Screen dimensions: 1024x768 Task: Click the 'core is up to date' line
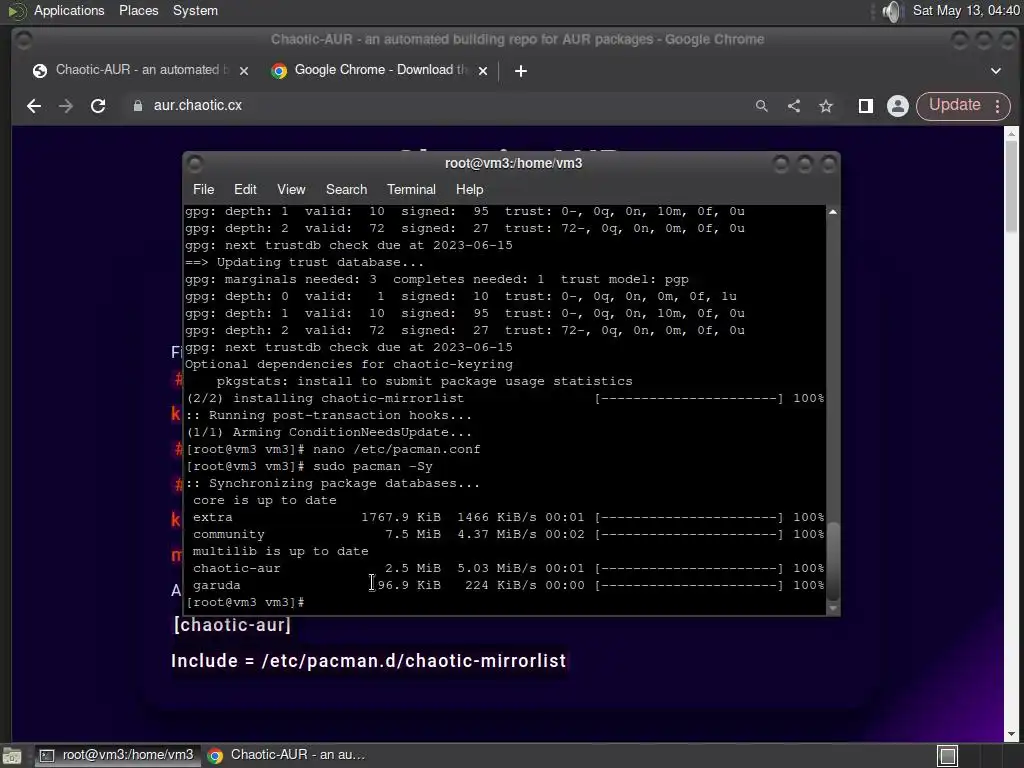click(264, 500)
